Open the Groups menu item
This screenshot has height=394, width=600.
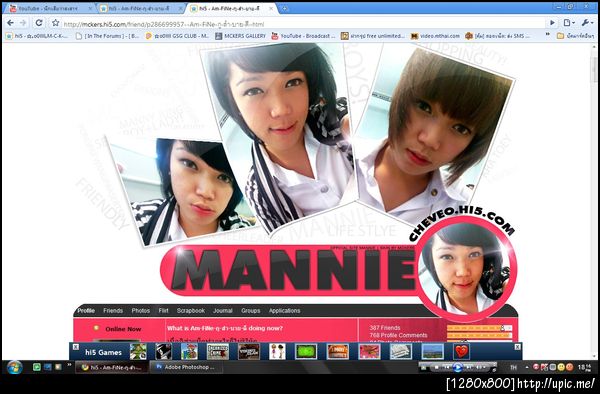(x=251, y=311)
